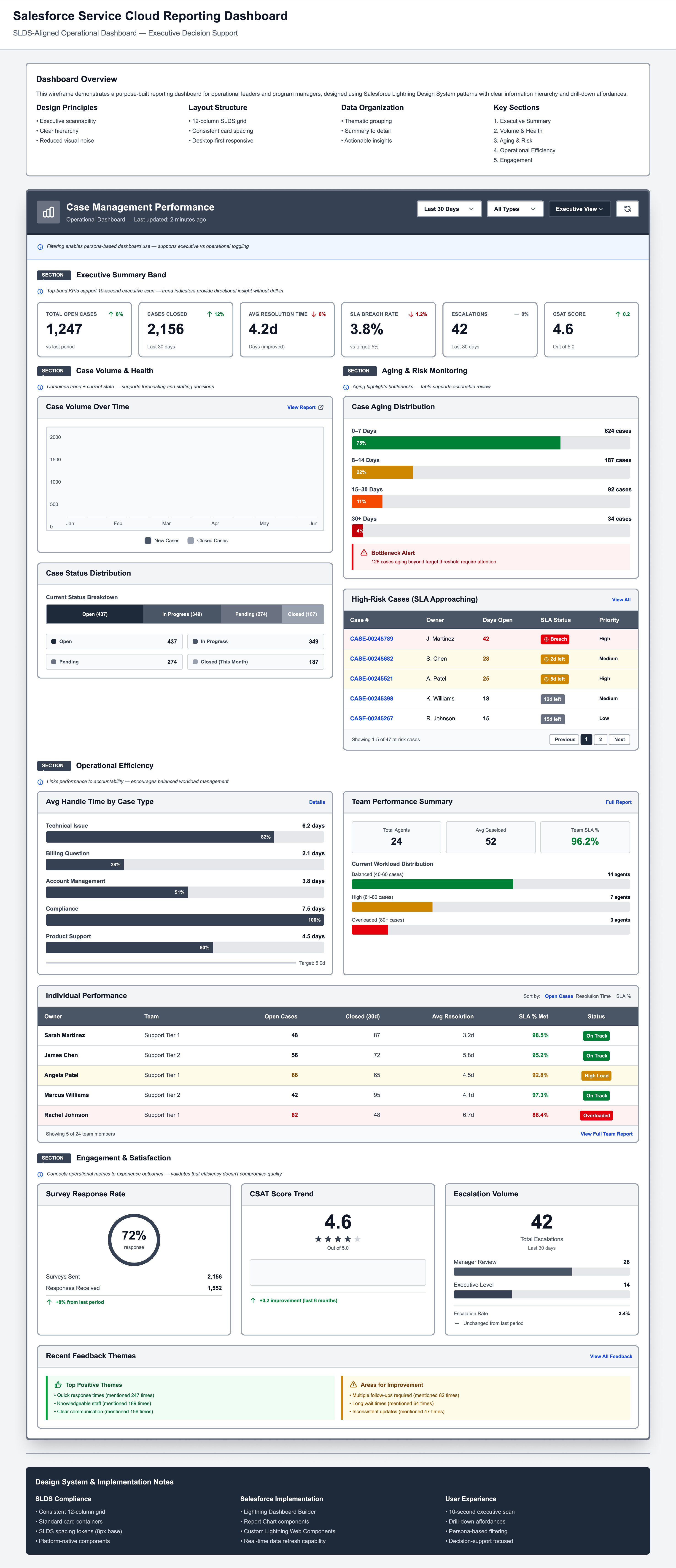Screen dimensions: 676x1568
Task: Click the orange 8–14 Days 22% aging bar
Action: pyautogui.click(x=382, y=472)
